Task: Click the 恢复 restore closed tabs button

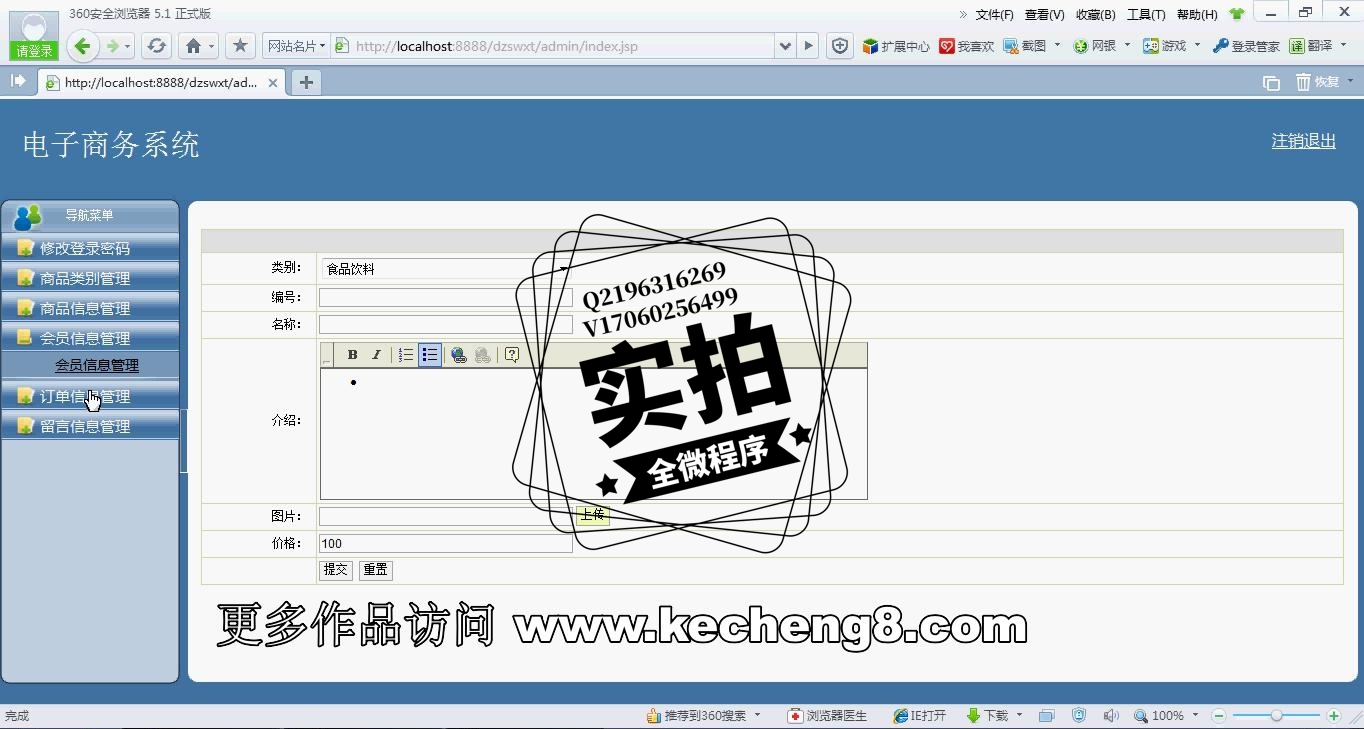Action: (1318, 82)
